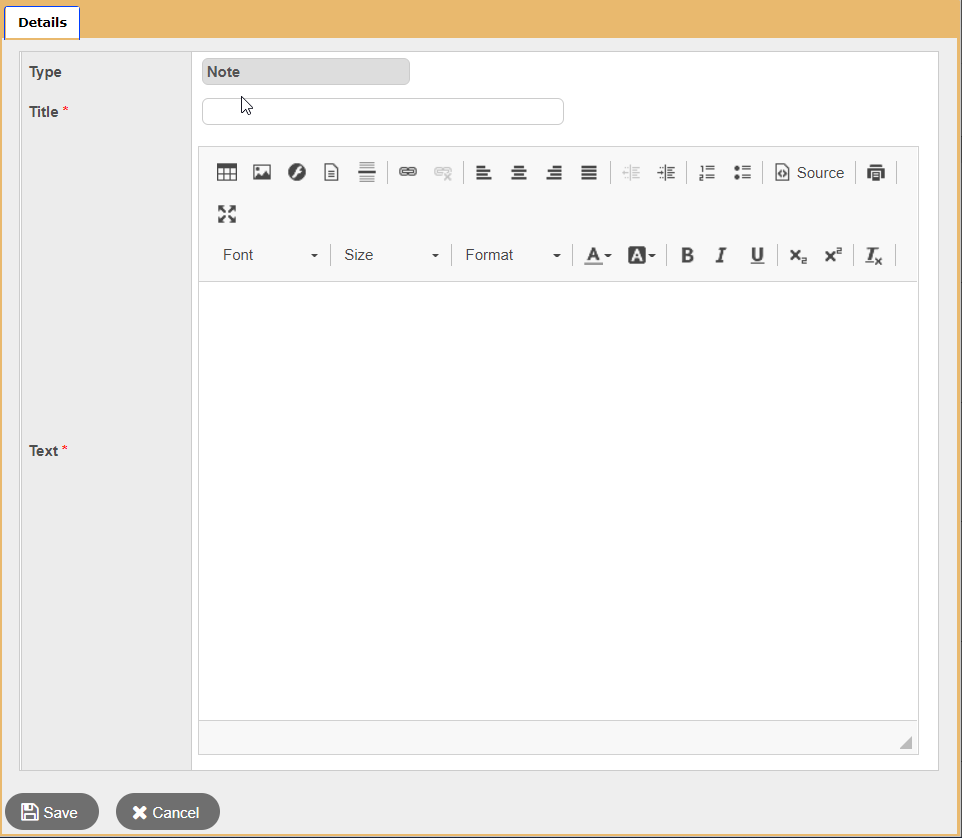The width and height of the screenshot is (962, 838).
Task: Open the Insert Image tool
Action: (x=262, y=172)
